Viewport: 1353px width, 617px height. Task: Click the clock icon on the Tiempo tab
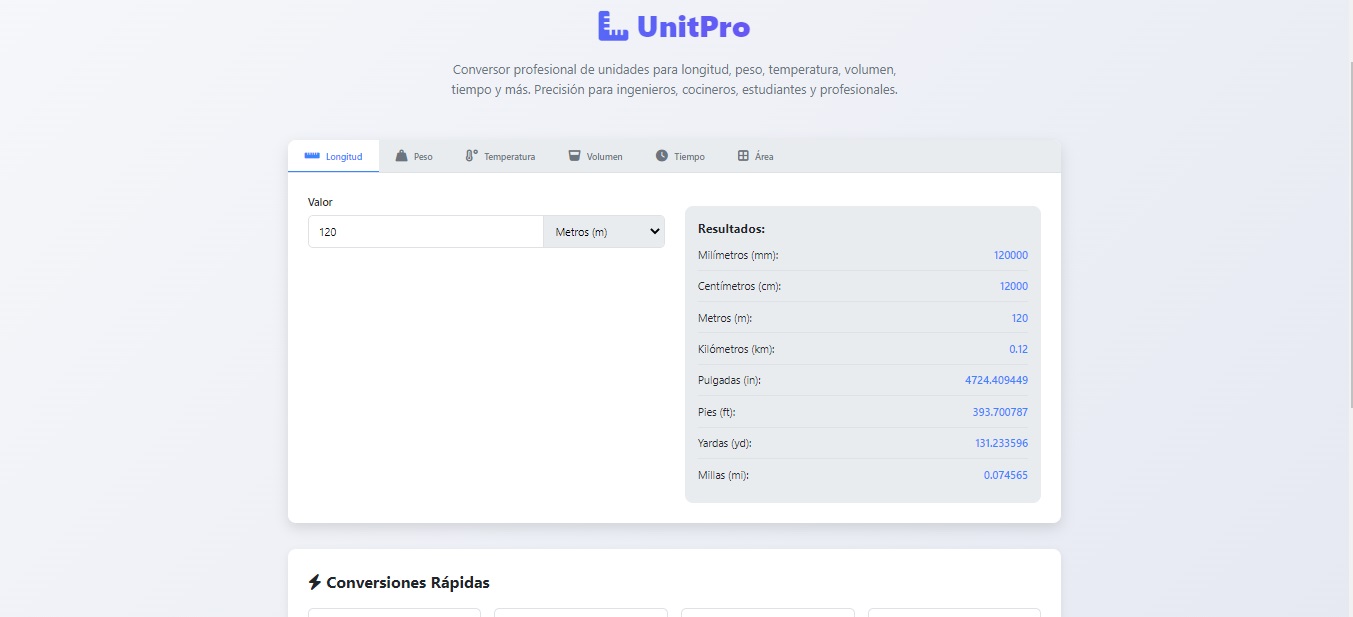(659, 156)
